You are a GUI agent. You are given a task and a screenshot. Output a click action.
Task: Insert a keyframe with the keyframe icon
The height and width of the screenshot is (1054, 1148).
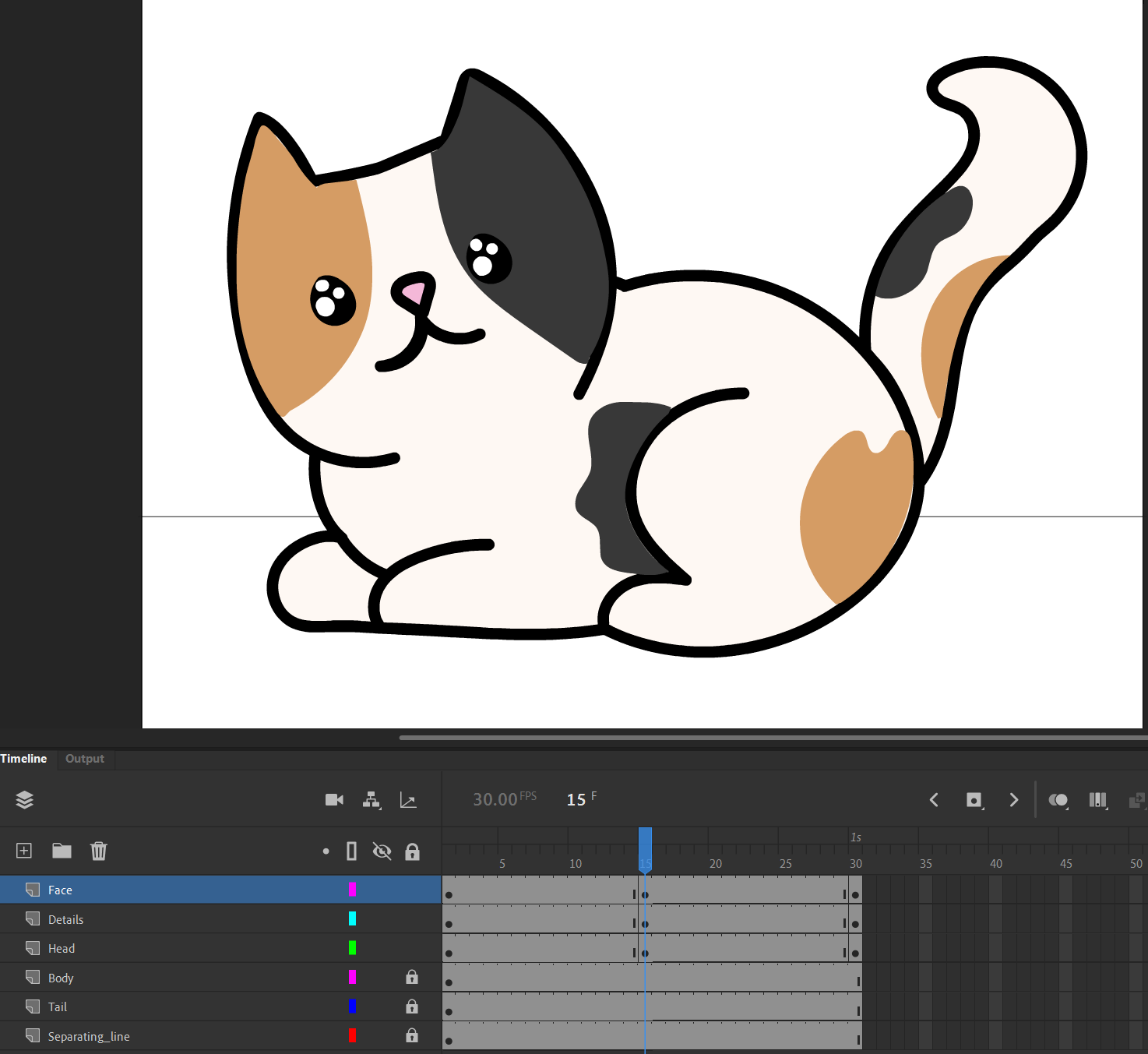click(x=974, y=799)
